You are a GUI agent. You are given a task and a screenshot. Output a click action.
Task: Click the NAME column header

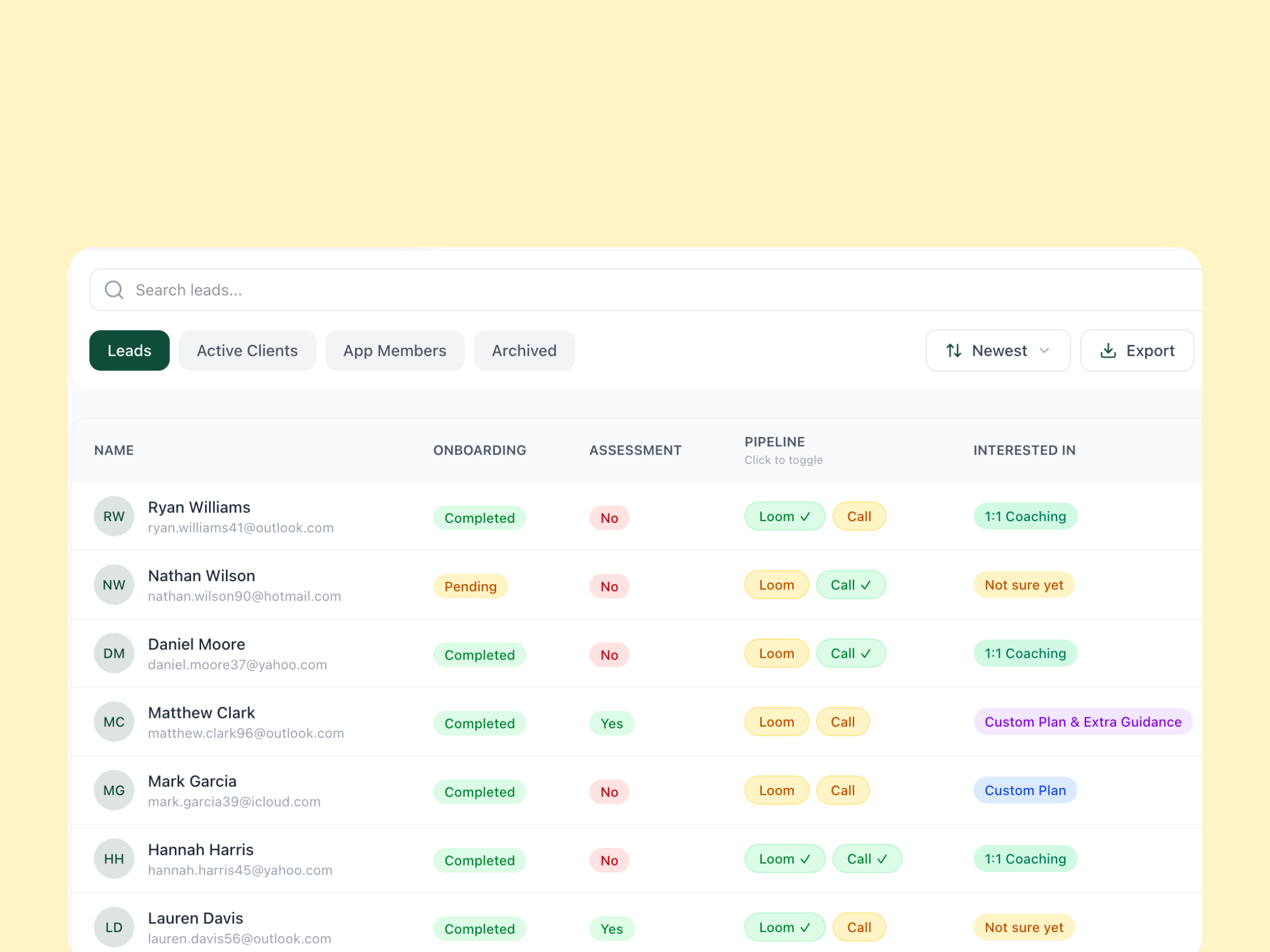(x=114, y=451)
